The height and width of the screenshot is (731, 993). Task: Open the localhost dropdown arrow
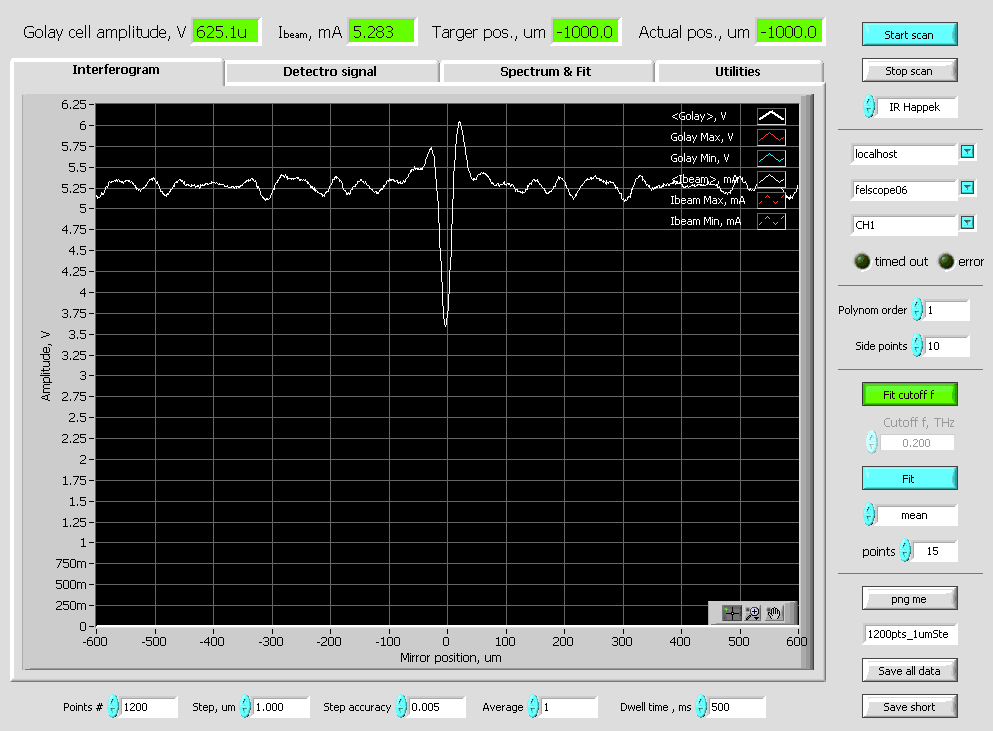[x=967, y=151]
